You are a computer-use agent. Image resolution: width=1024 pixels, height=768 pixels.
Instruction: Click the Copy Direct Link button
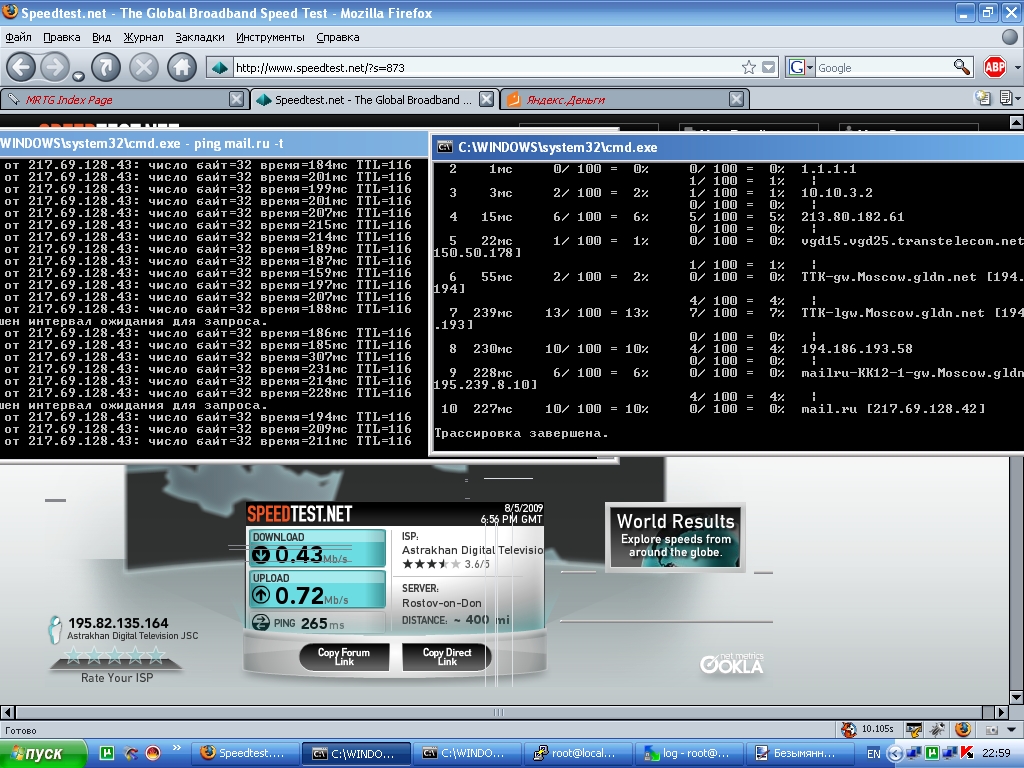point(447,656)
